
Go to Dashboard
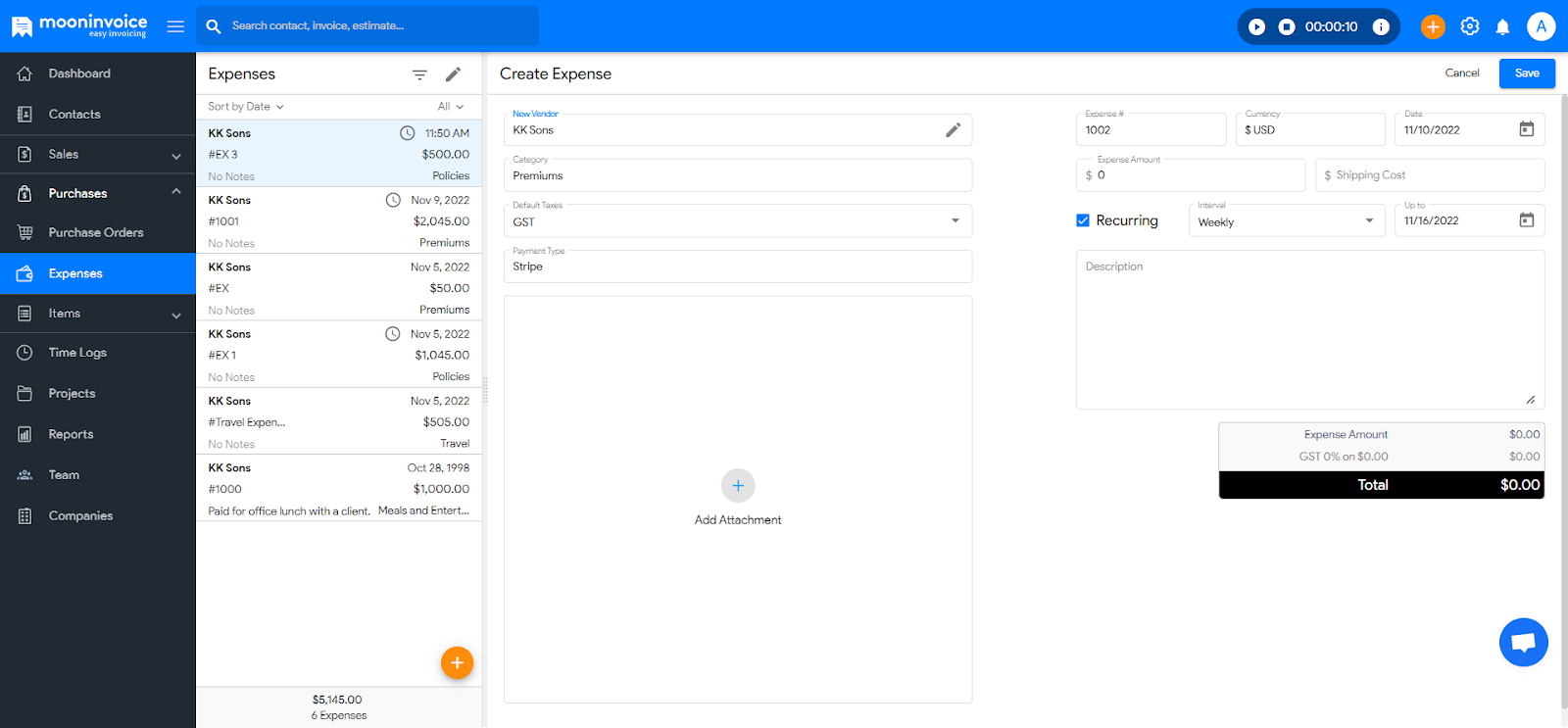[98, 73]
